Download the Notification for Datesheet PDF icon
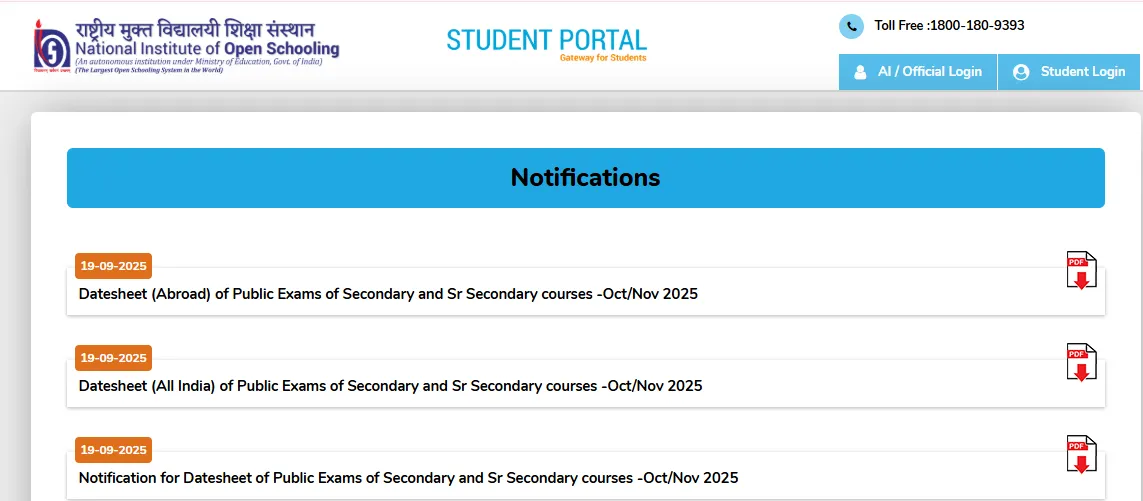 (1081, 455)
